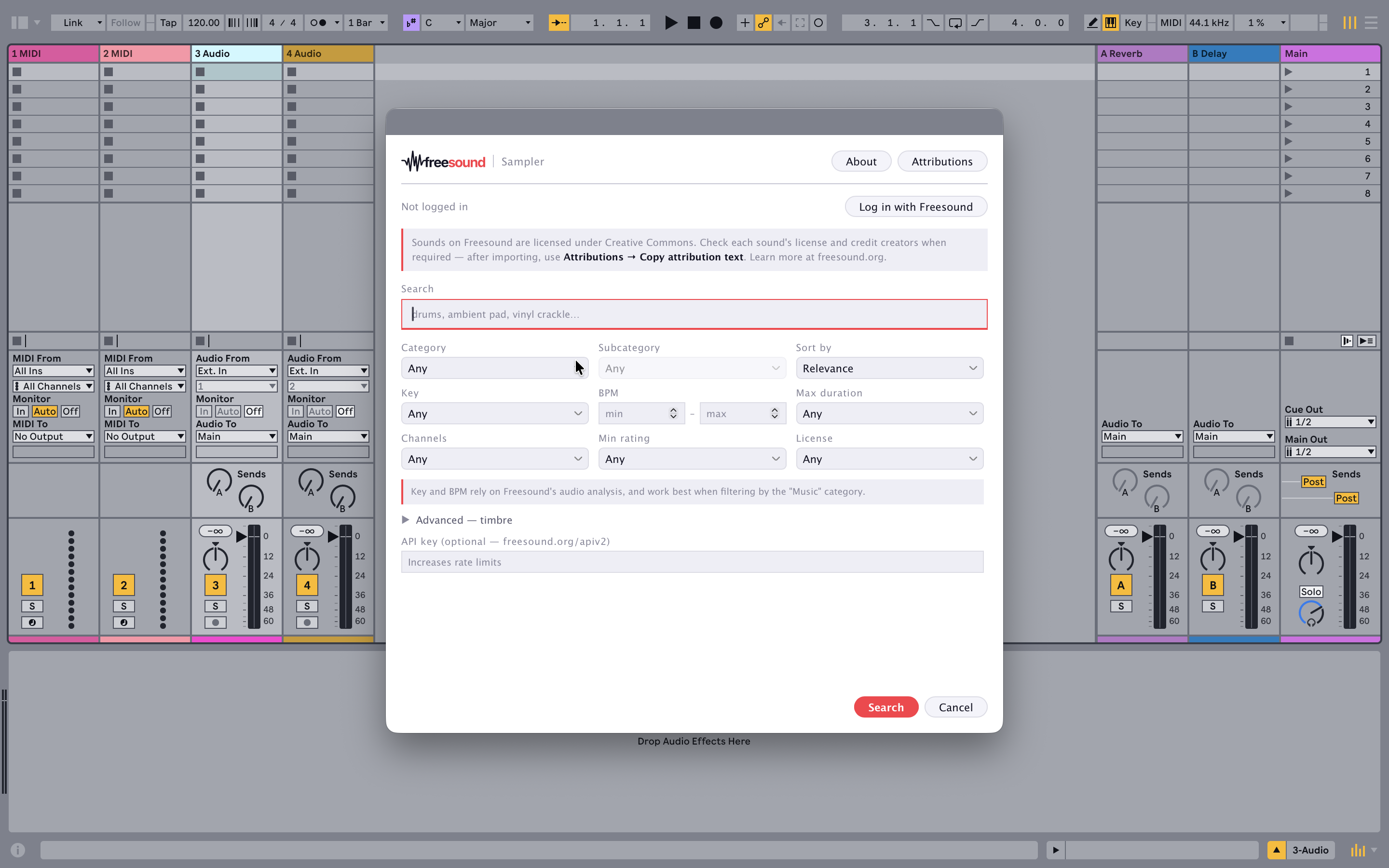Open the Major scale dropdown
Image resolution: width=1389 pixels, height=868 pixels.
[499, 23]
